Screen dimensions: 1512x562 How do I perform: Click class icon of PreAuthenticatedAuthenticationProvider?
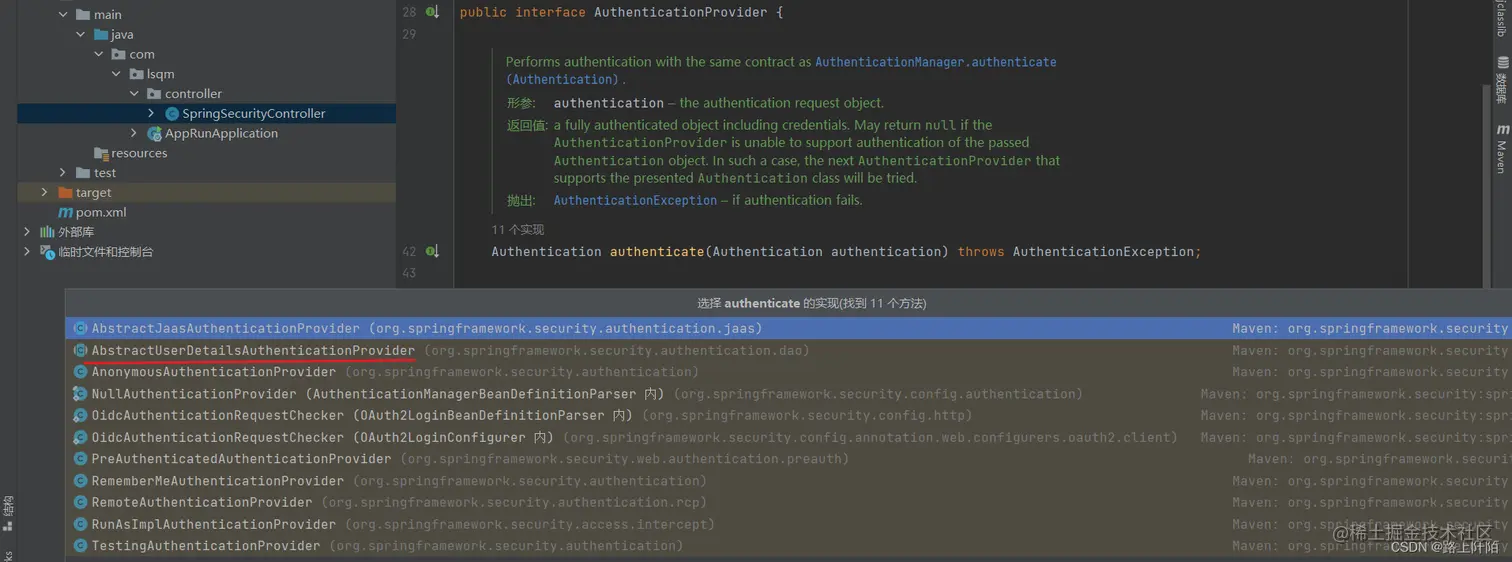pyautogui.click(x=80, y=459)
